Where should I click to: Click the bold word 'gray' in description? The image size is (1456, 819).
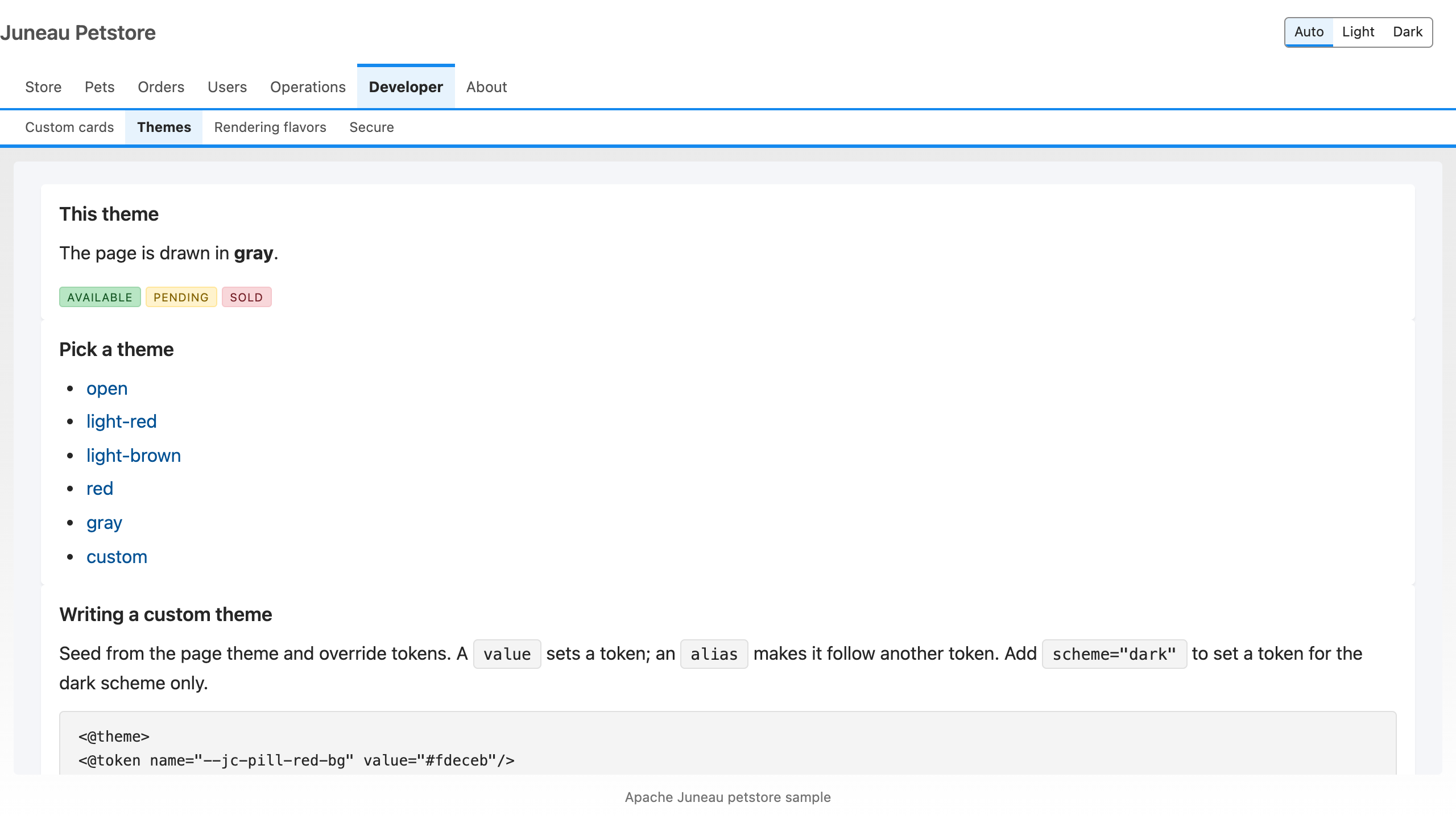(x=254, y=254)
